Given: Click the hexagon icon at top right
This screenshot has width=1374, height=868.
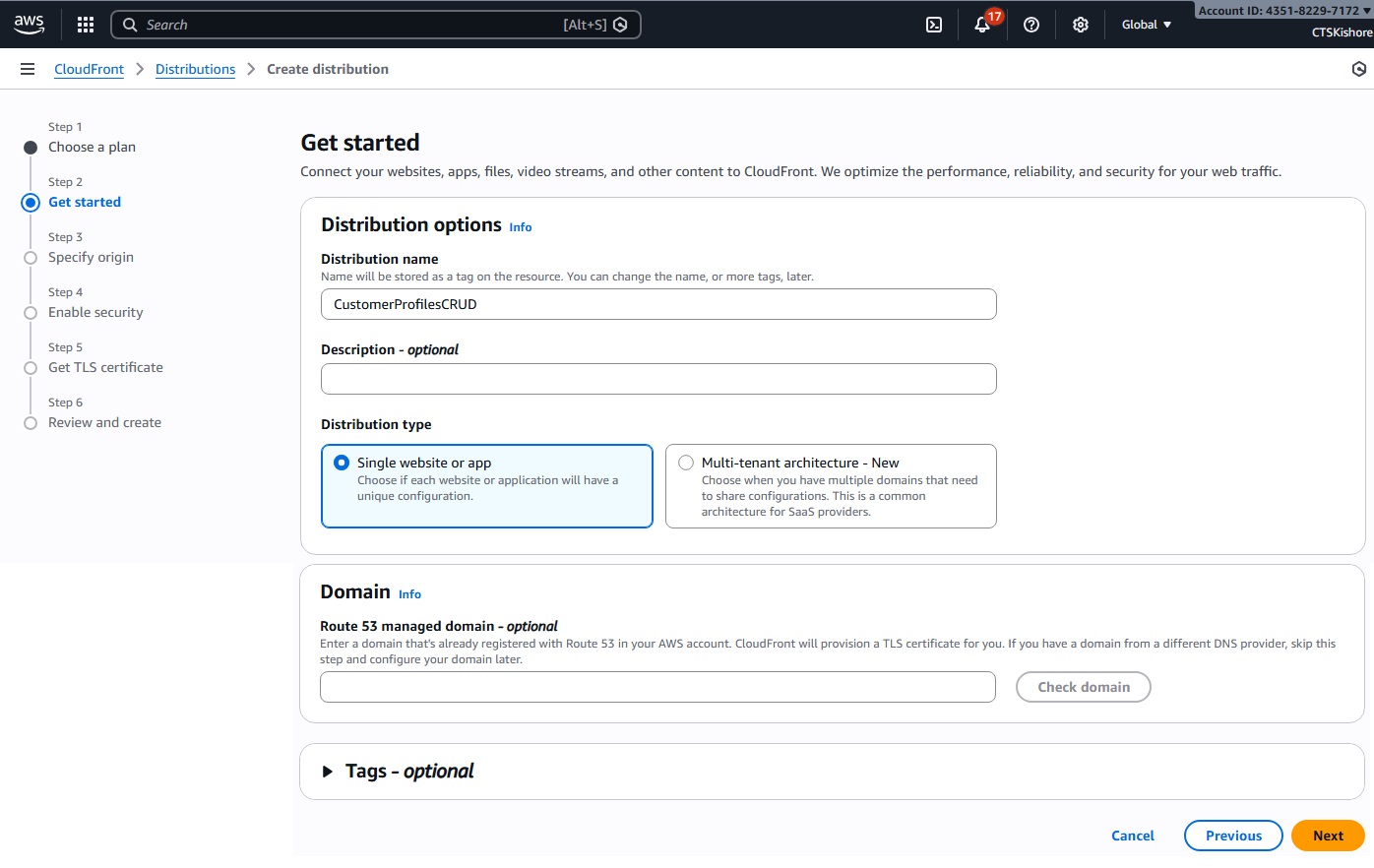Looking at the screenshot, I should [x=1359, y=69].
